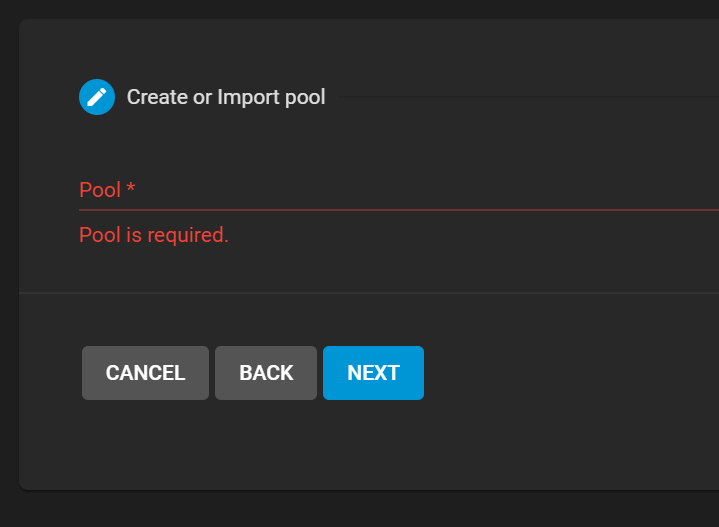Select the 'Create or Import pool' step label
The height and width of the screenshot is (527, 719).
coord(226,97)
